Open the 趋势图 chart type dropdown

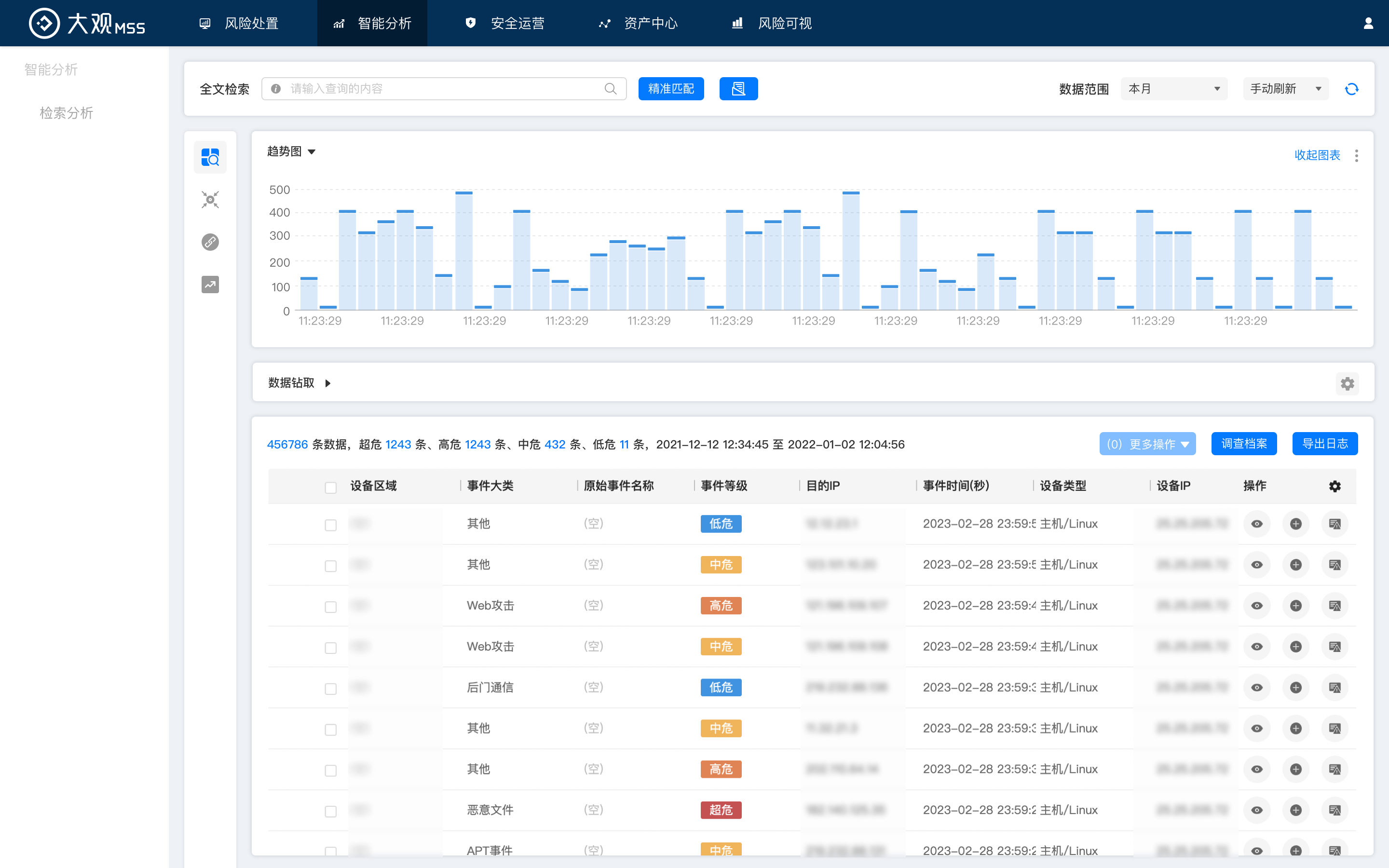point(292,151)
